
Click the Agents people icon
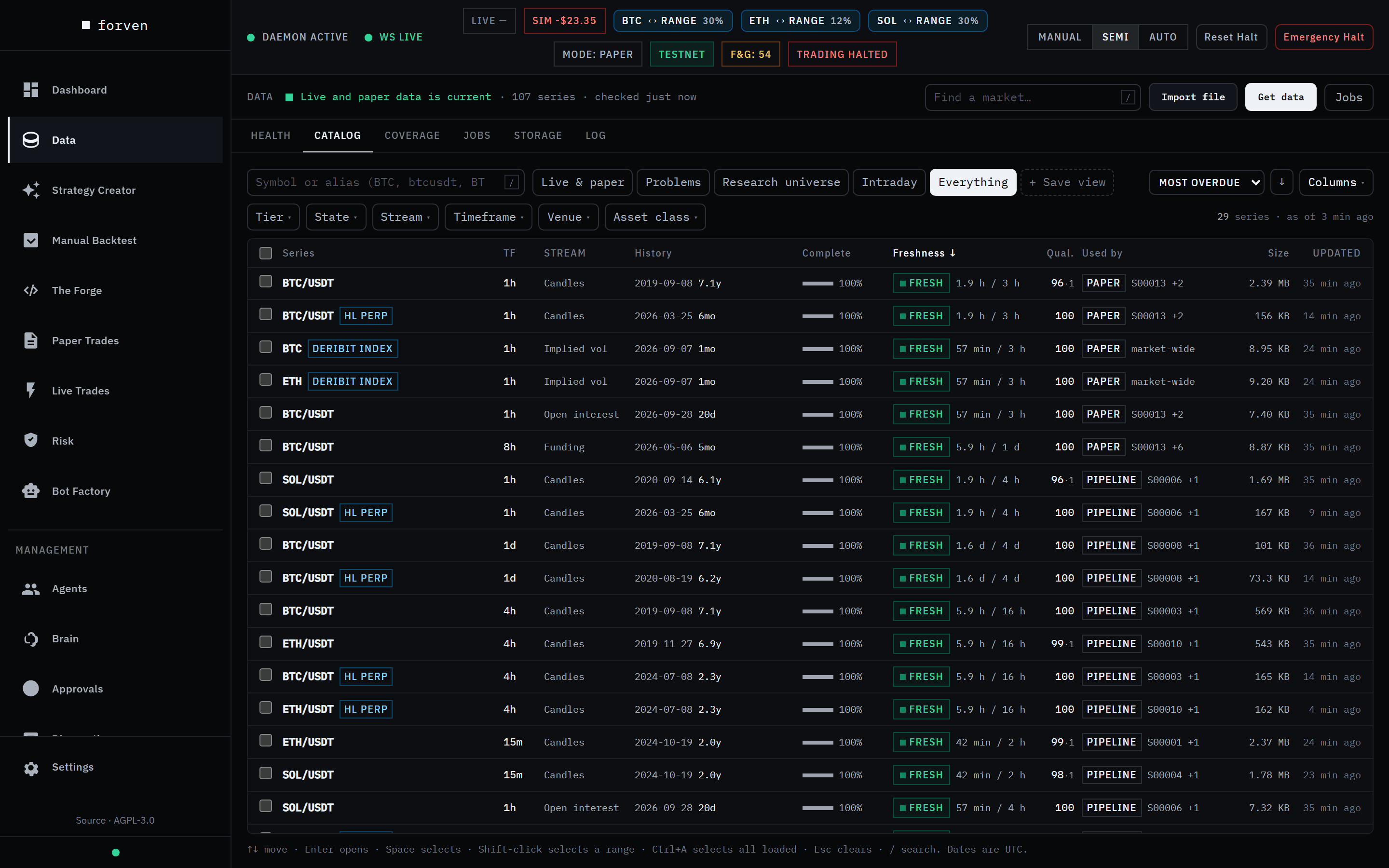click(x=31, y=588)
